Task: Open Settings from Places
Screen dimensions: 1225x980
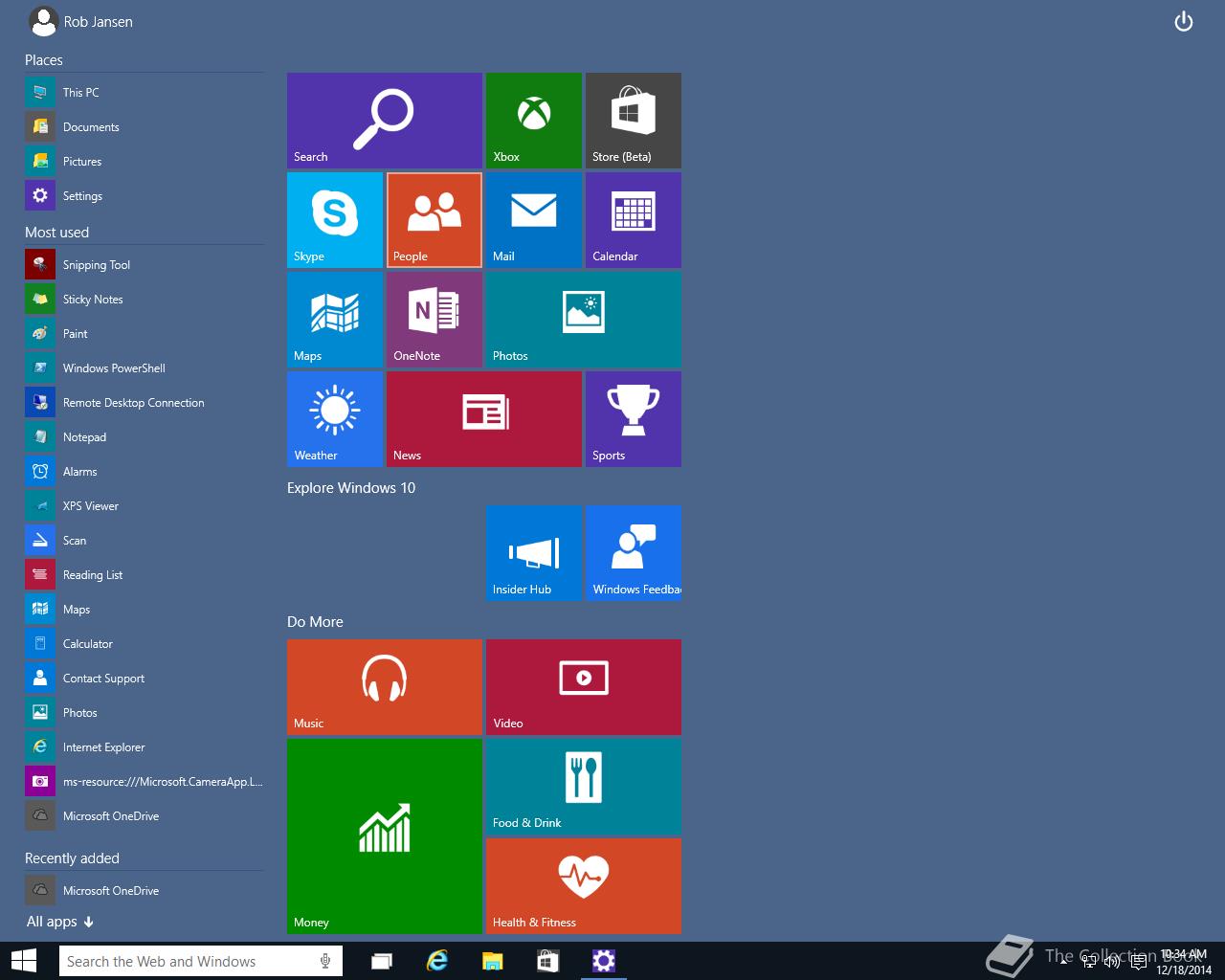Action: pyautogui.click(x=145, y=196)
